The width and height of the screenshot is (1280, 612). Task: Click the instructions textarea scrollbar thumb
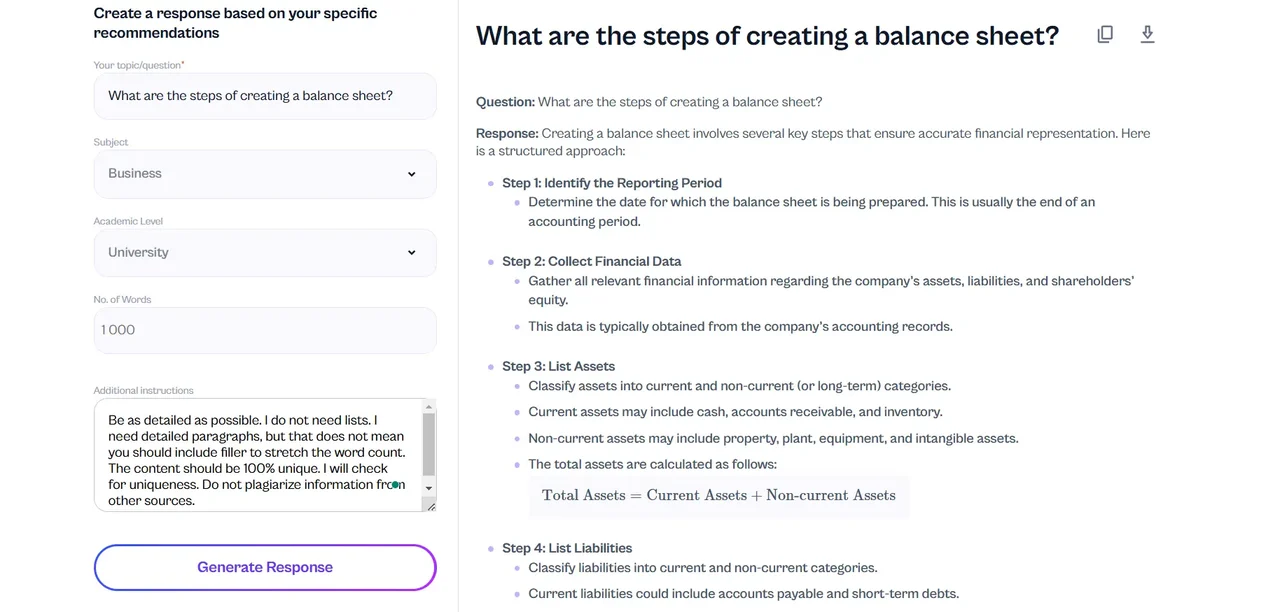(x=429, y=444)
